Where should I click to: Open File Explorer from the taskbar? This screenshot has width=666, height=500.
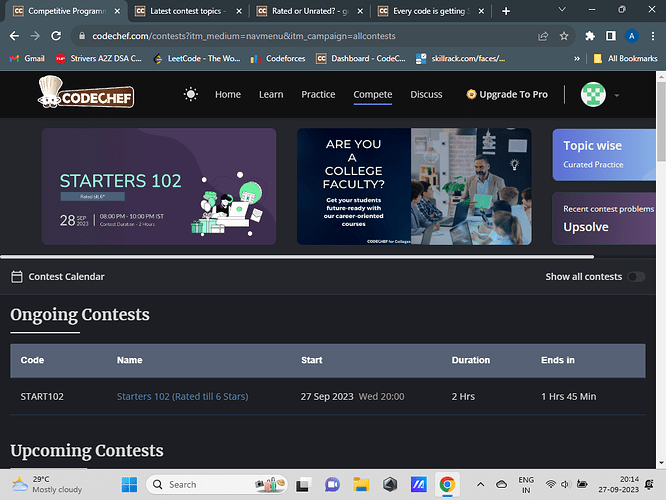(x=361, y=485)
